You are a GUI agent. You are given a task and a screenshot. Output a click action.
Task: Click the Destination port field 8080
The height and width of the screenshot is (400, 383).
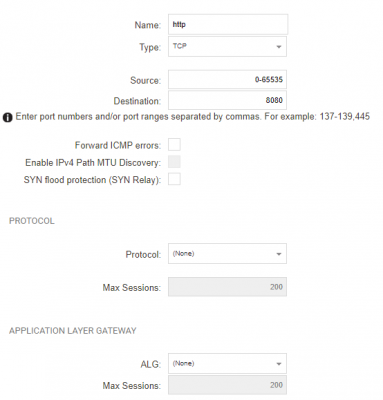pos(227,100)
